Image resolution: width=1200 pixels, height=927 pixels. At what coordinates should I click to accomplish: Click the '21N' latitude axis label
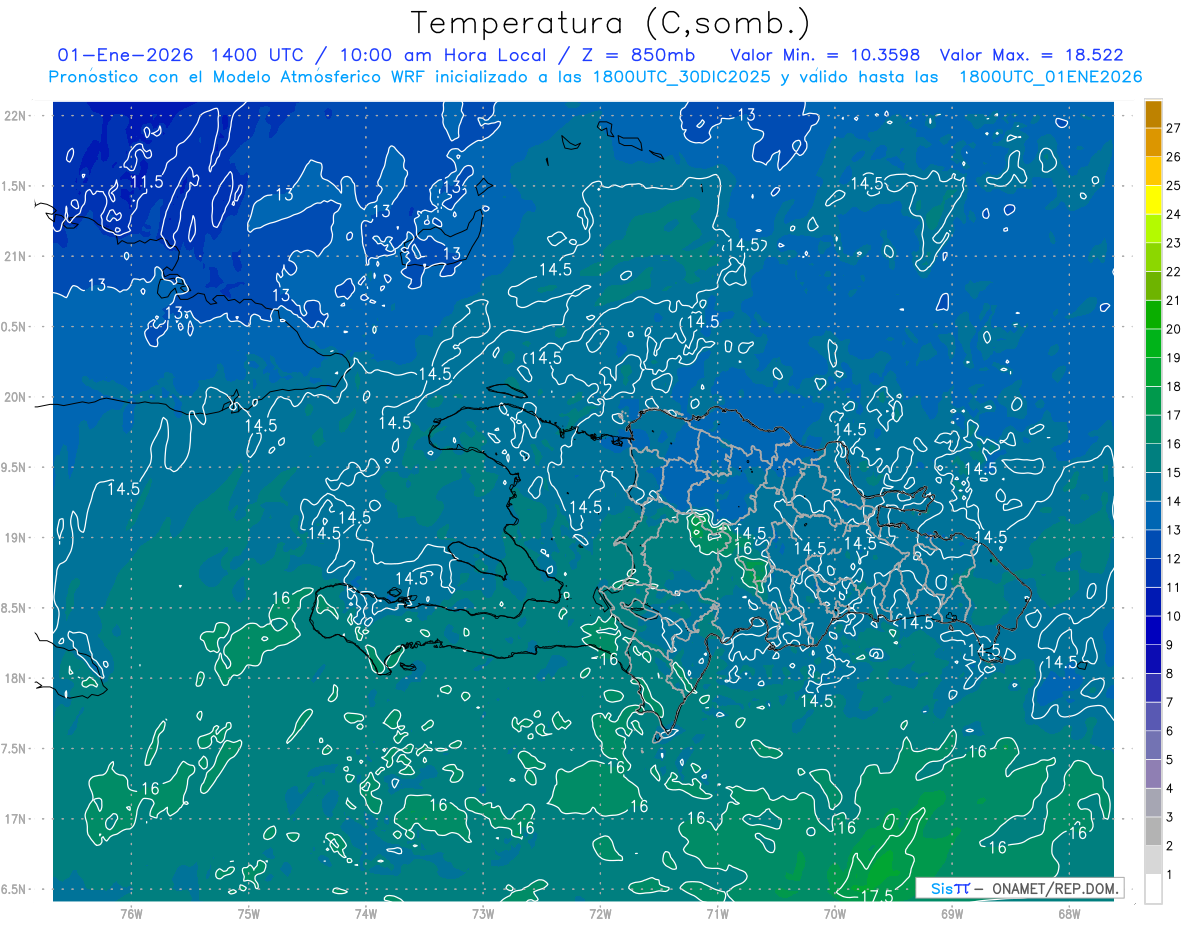click(x=16, y=256)
